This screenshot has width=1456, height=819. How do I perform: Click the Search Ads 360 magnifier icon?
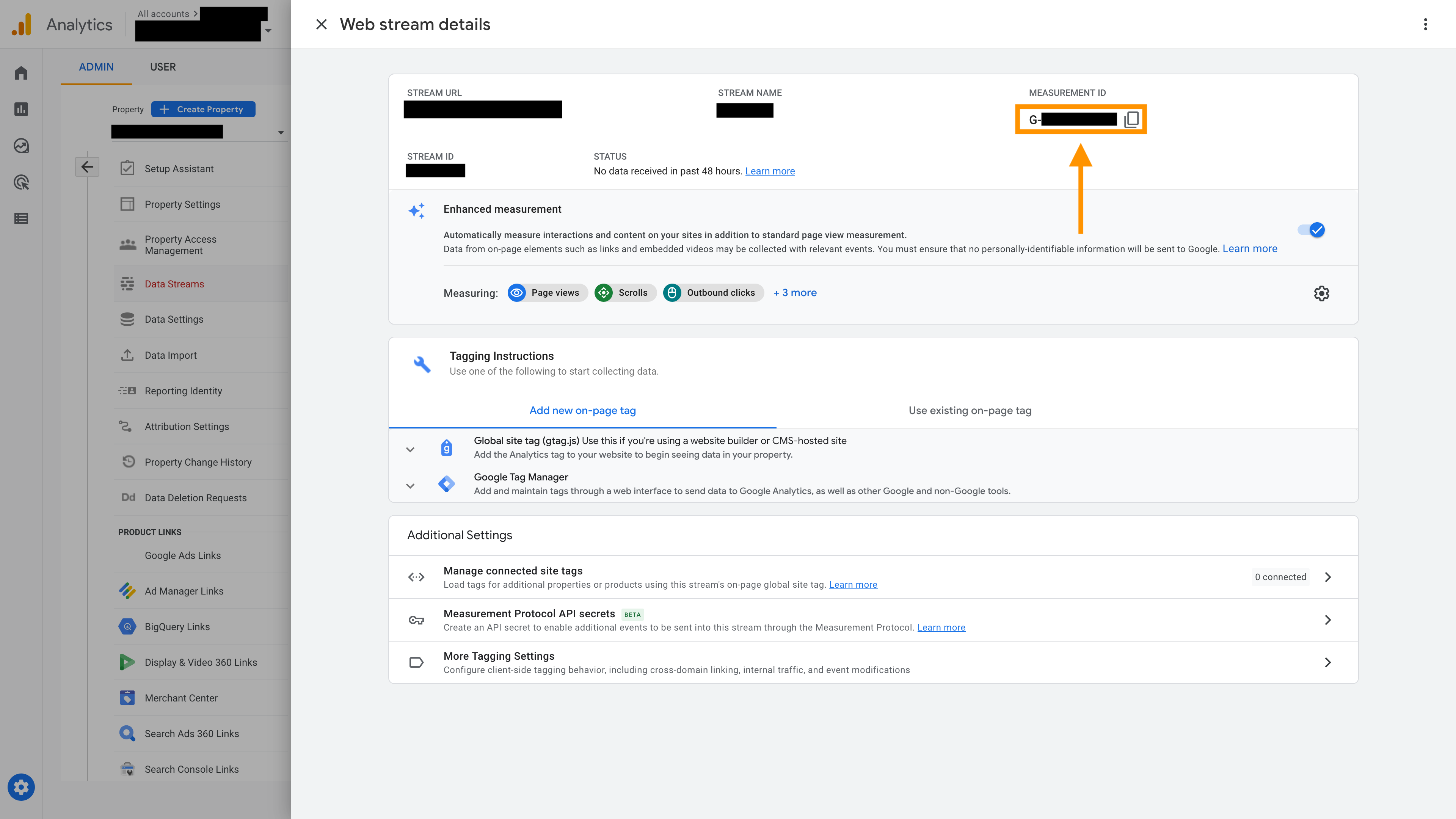[x=127, y=733]
